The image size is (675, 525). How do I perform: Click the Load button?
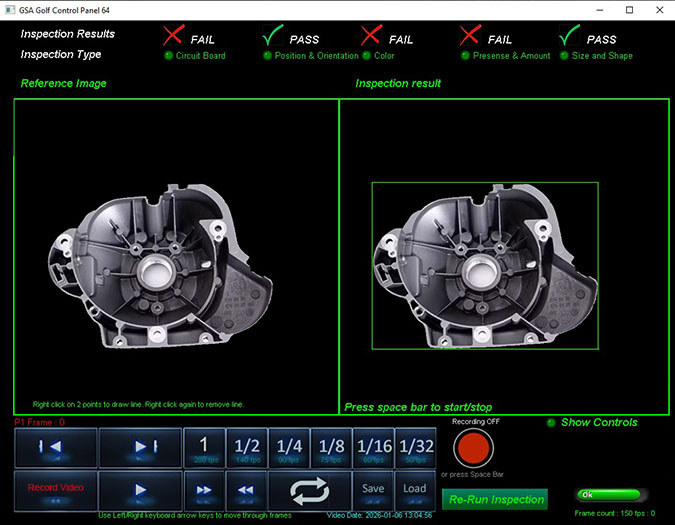[x=416, y=490]
